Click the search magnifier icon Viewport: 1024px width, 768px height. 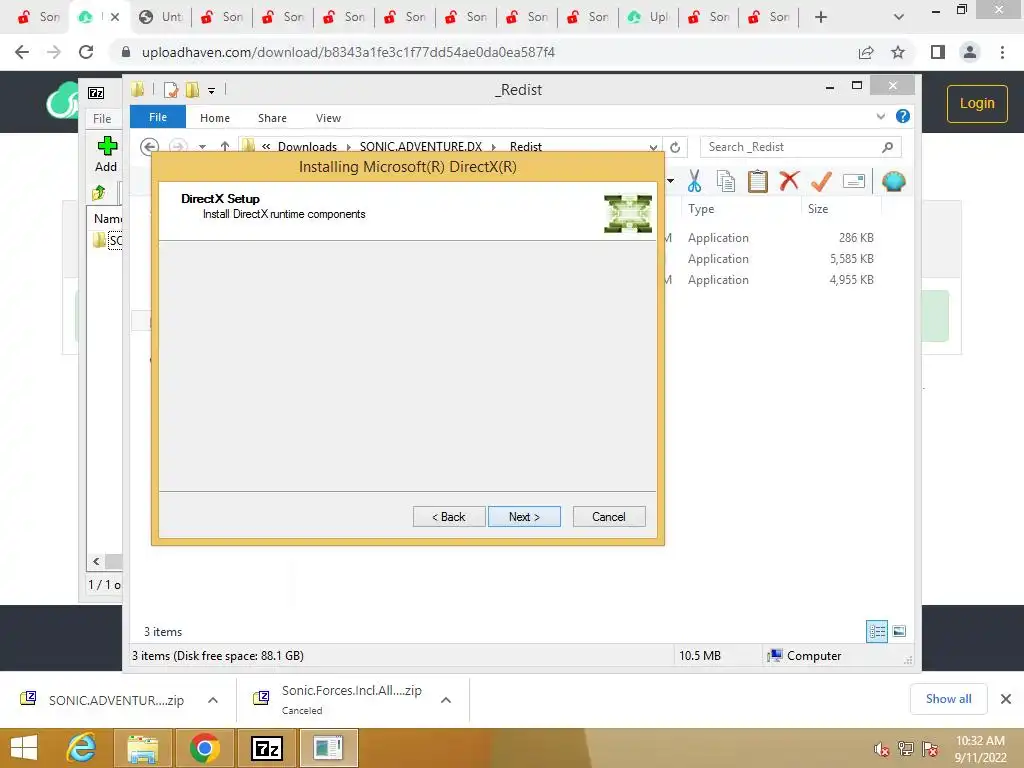(x=887, y=147)
